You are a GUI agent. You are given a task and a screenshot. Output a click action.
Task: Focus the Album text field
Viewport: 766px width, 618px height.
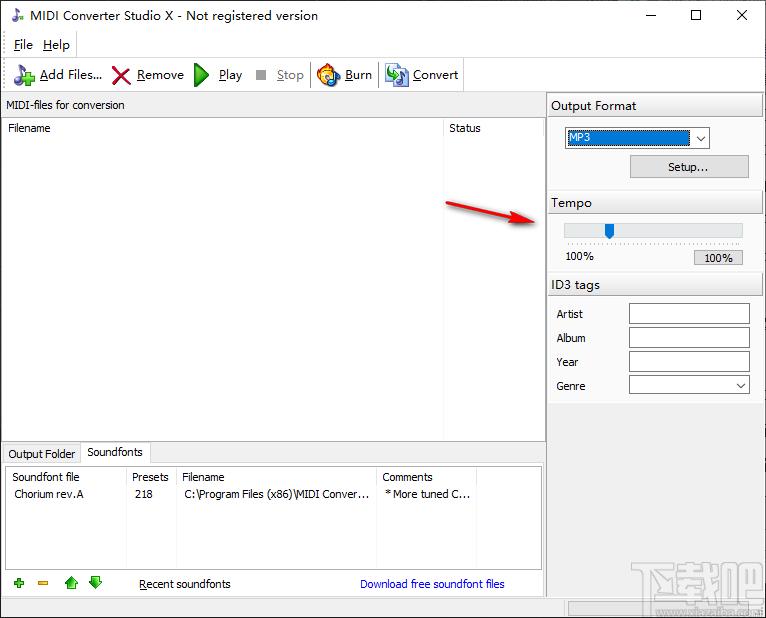click(689, 338)
